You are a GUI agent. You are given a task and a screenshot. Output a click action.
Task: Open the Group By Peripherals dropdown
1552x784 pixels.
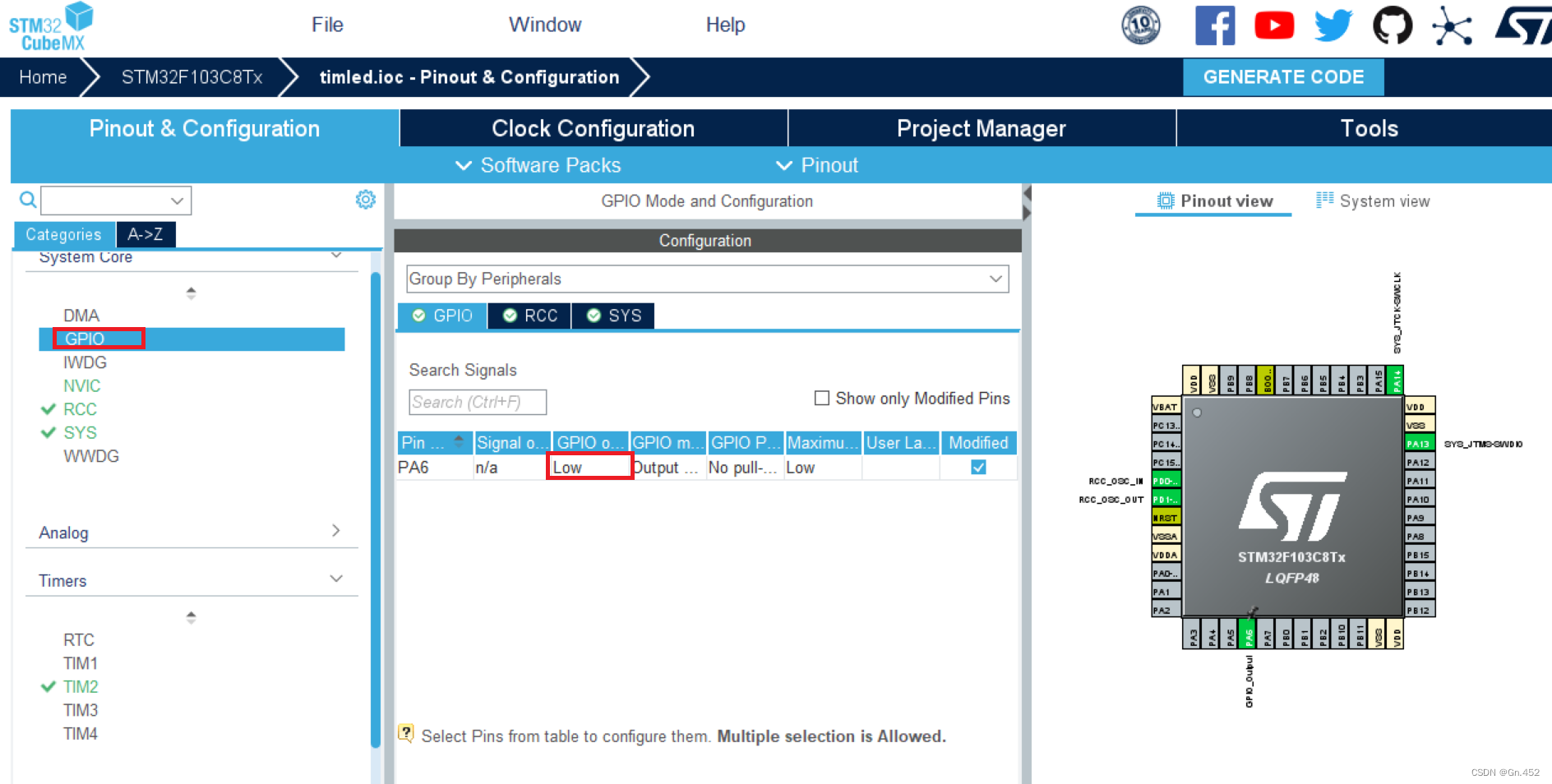[x=707, y=279]
